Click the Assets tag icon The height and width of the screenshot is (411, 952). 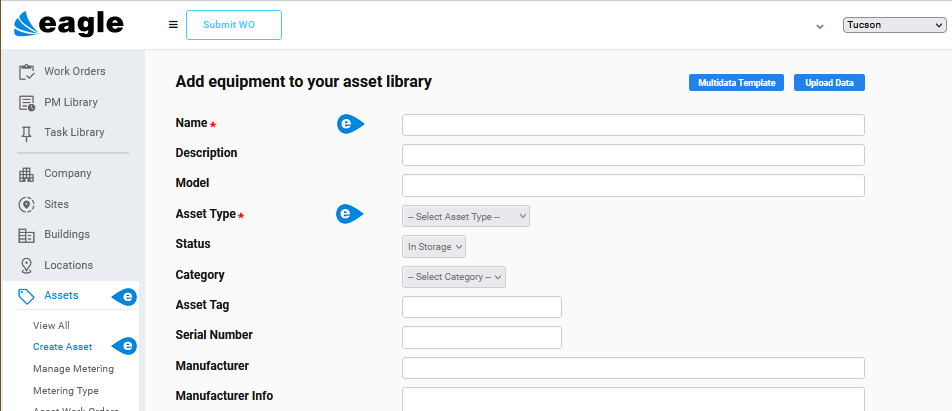[27, 296]
